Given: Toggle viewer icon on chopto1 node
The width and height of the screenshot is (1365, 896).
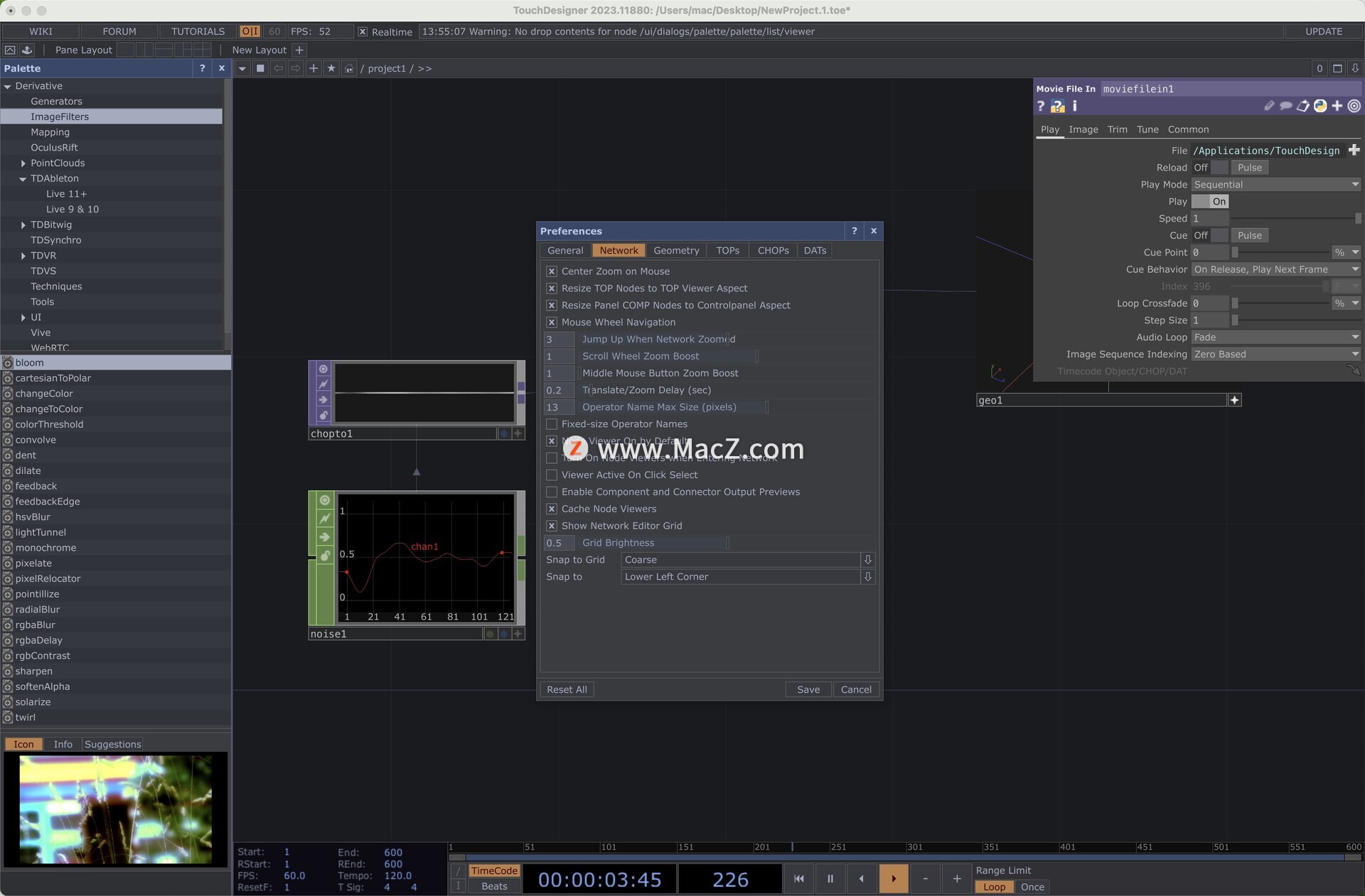Looking at the screenshot, I should [x=323, y=369].
